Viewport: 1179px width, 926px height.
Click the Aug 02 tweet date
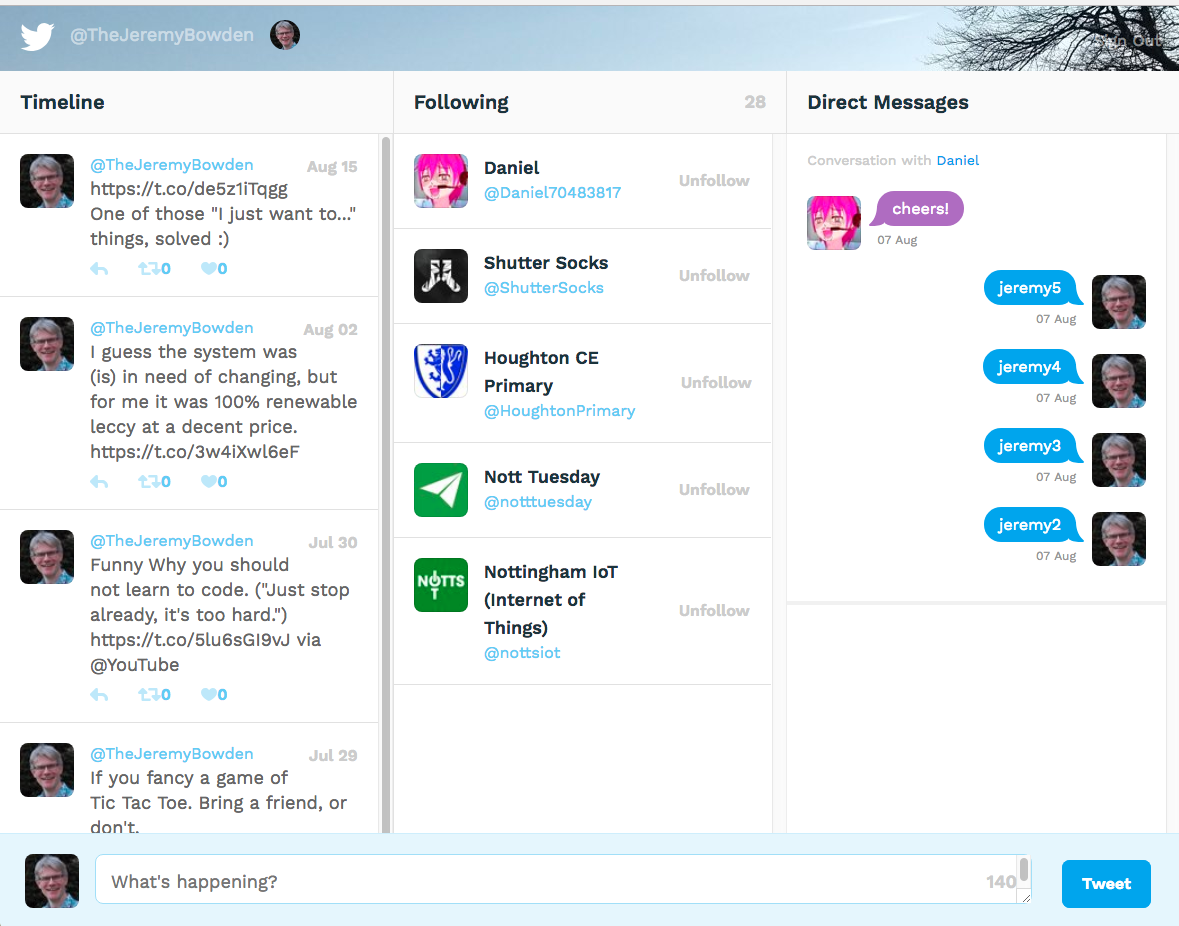(x=330, y=330)
